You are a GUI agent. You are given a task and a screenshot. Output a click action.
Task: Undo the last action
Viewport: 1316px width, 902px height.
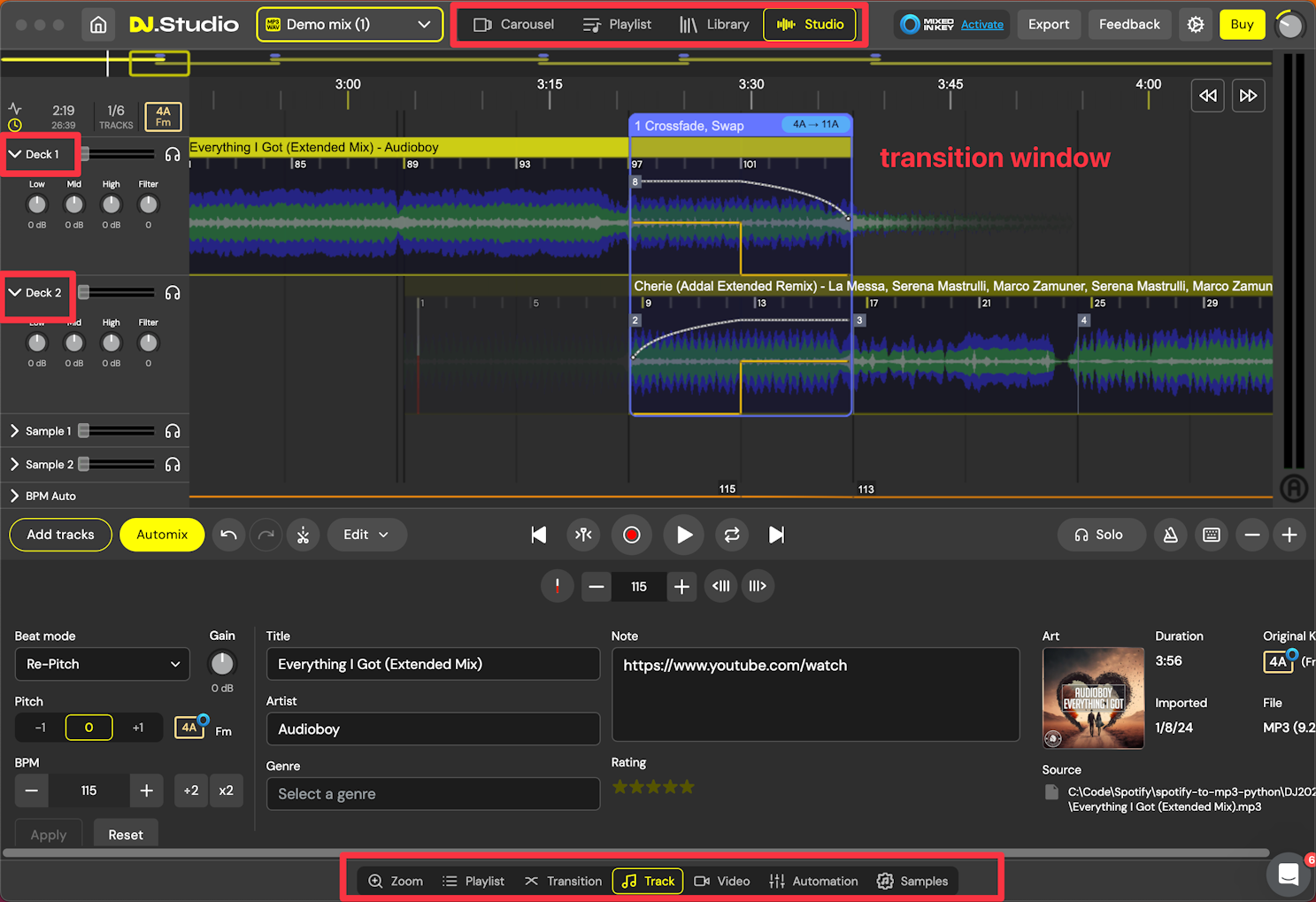228,535
